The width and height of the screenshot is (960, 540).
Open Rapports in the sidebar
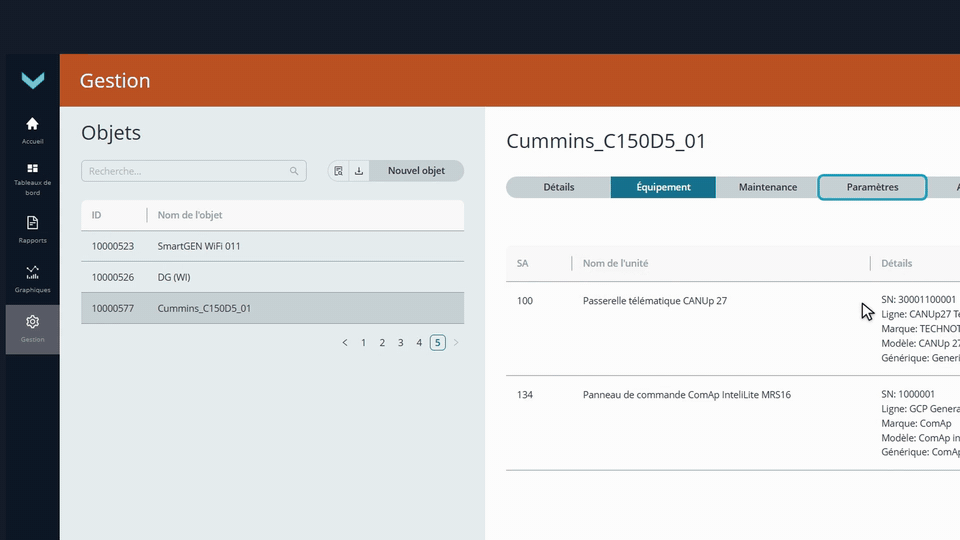click(32, 229)
